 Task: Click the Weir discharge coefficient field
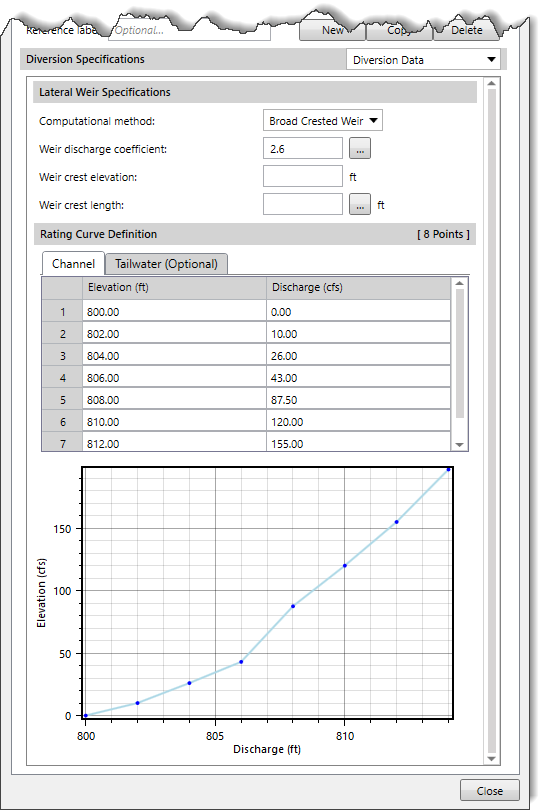pyautogui.click(x=303, y=149)
